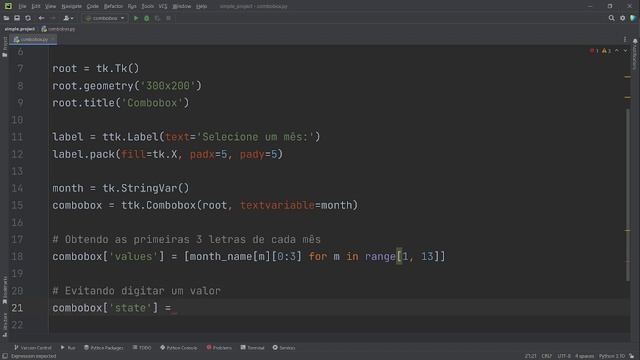Open the user account dropdown icon
640x360 pixels.
[x=68, y=18]
